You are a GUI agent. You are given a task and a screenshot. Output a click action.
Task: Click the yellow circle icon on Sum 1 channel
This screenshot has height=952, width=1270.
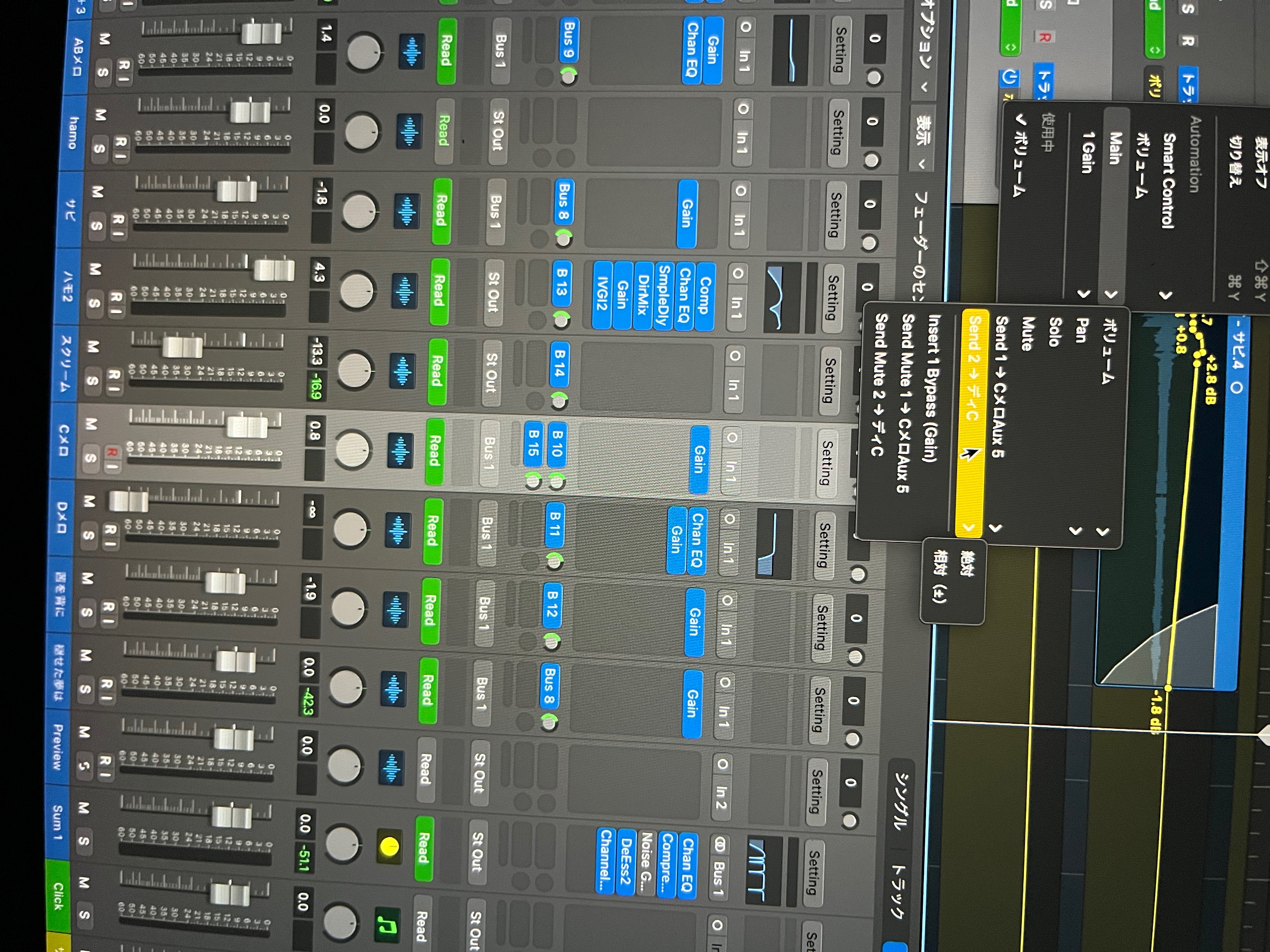[x=389, y=847]
